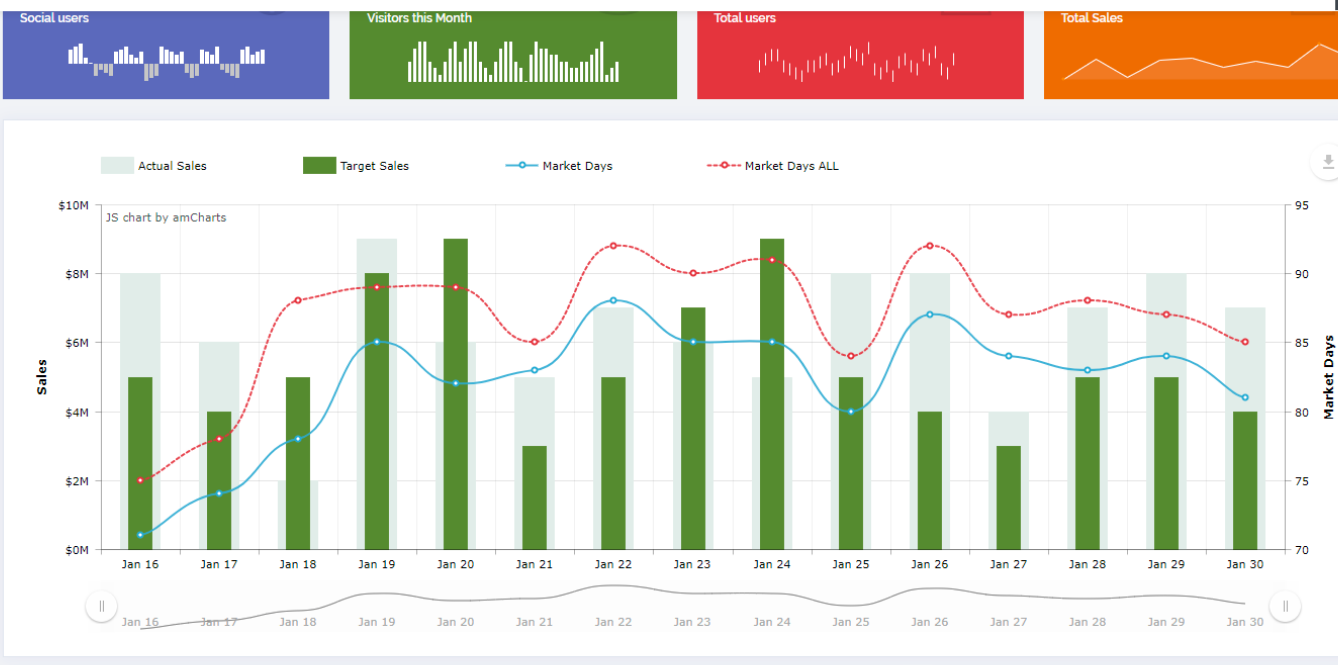Click the Total users candlestick sparkline
Viewport: 1338px width, 665px height.
coord(857,62)
